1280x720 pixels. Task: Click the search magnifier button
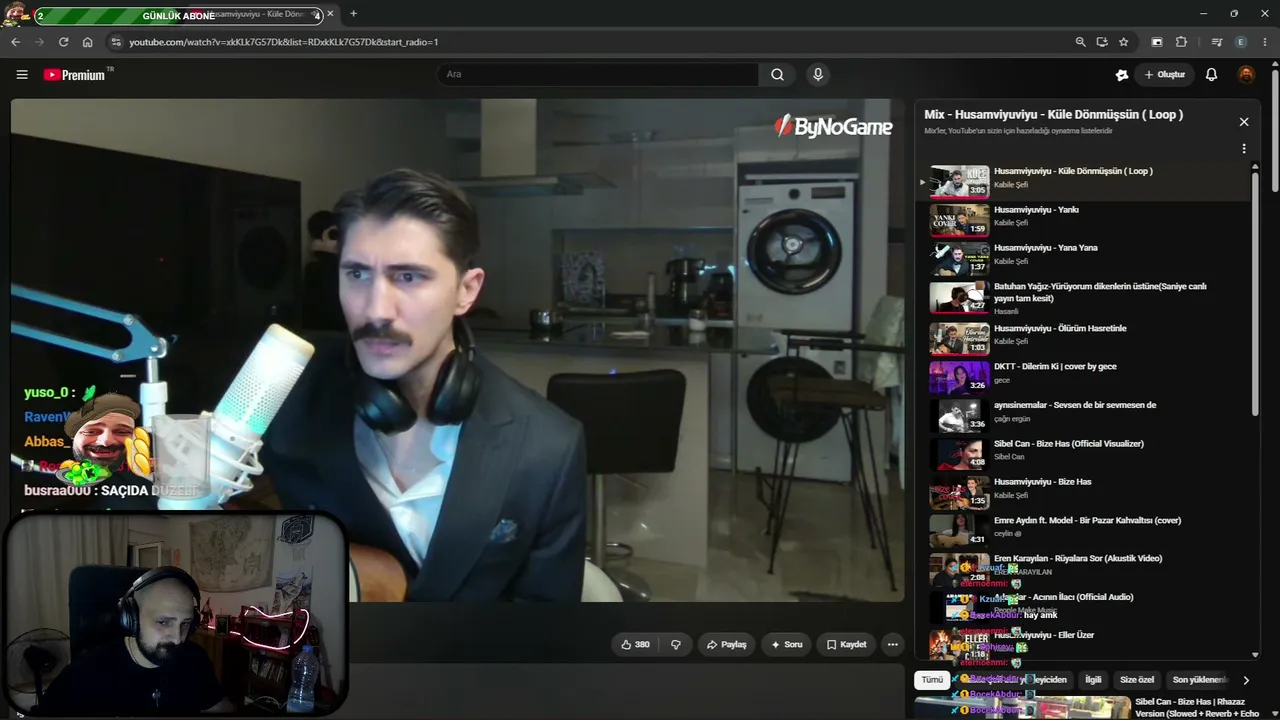click(x=777, y=74)
